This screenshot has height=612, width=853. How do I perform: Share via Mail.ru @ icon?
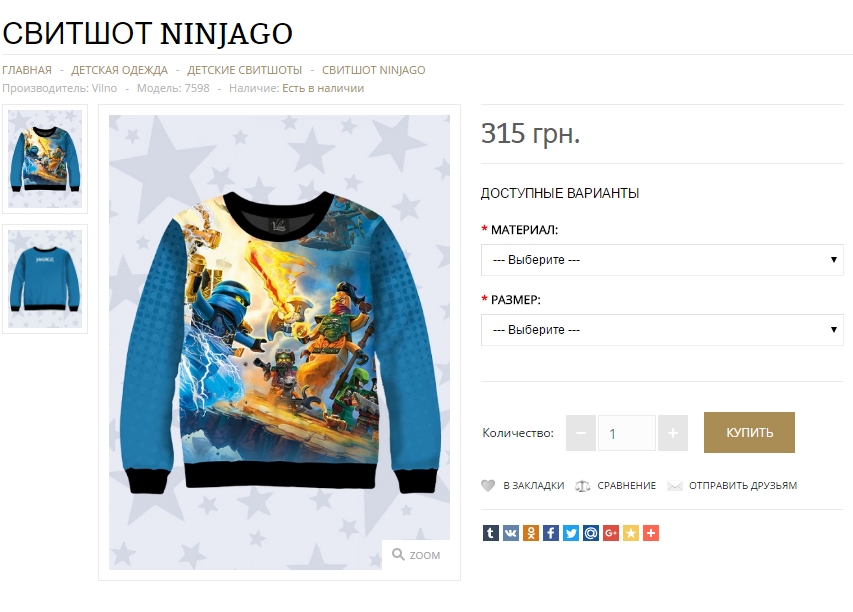coord(591,533)
